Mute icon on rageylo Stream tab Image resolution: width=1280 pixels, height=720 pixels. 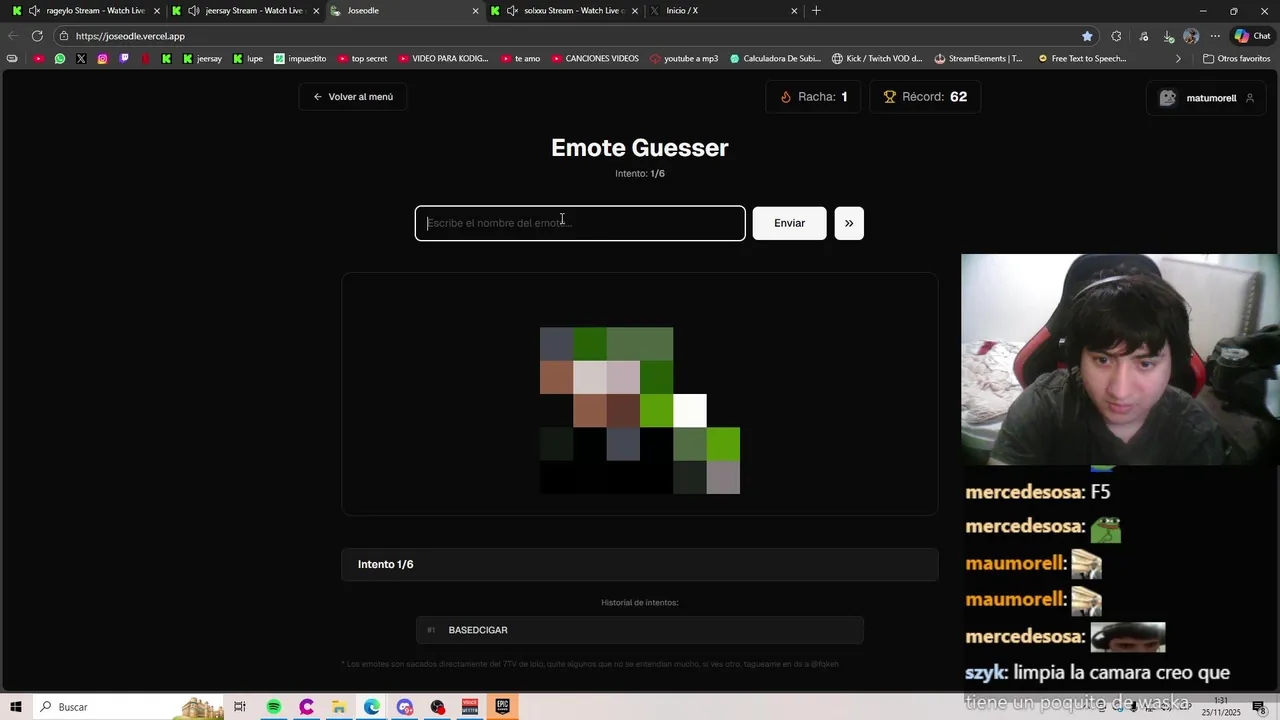click(35, 11)
